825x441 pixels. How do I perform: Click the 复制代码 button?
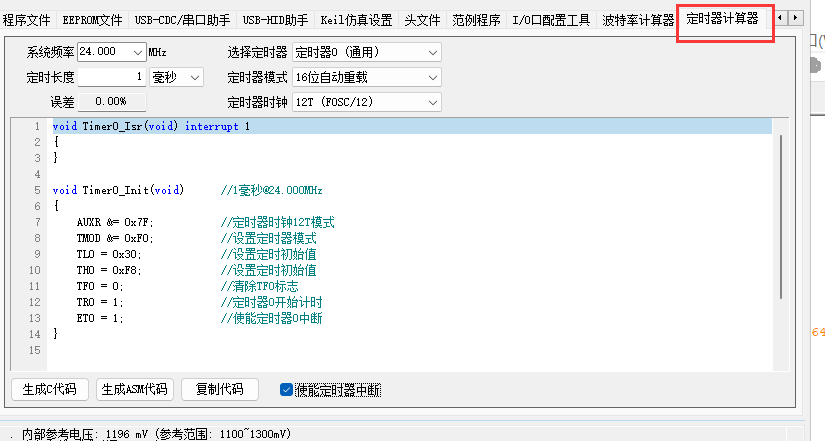220,389
